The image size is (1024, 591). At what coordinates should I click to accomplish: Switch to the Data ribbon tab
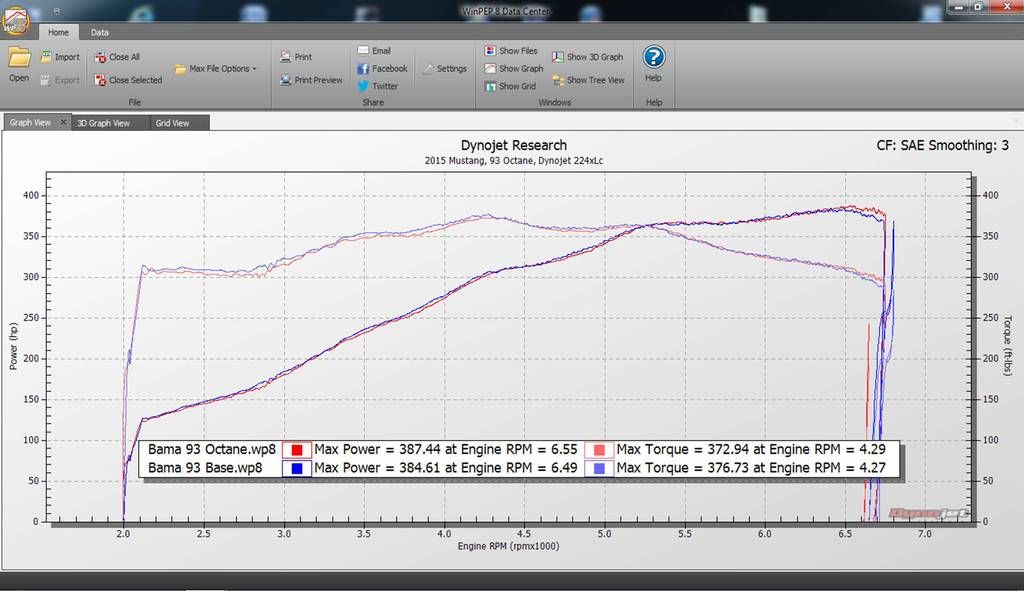100,32
